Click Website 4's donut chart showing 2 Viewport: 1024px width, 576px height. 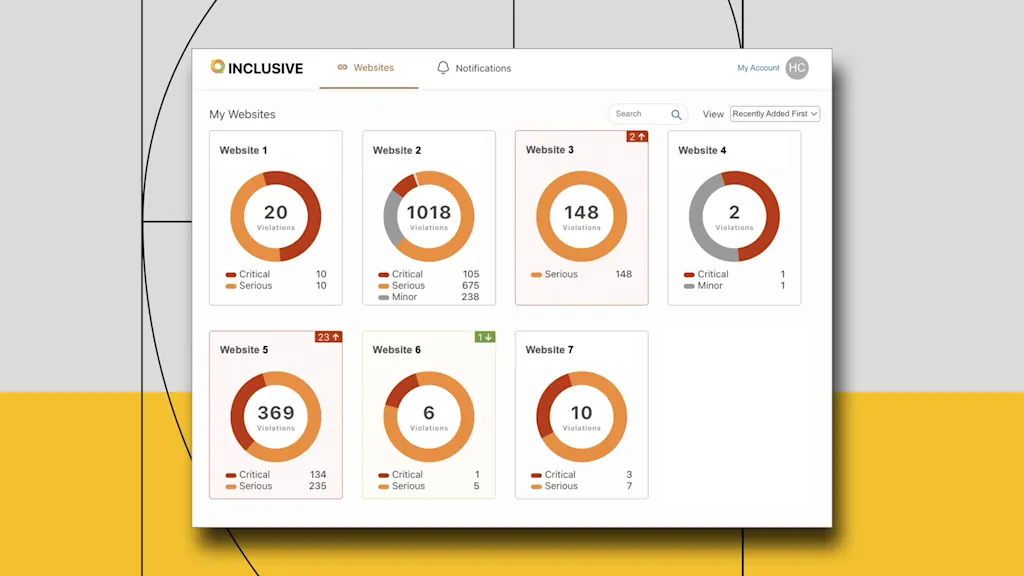pyautogui.click(x=734, y=216)
